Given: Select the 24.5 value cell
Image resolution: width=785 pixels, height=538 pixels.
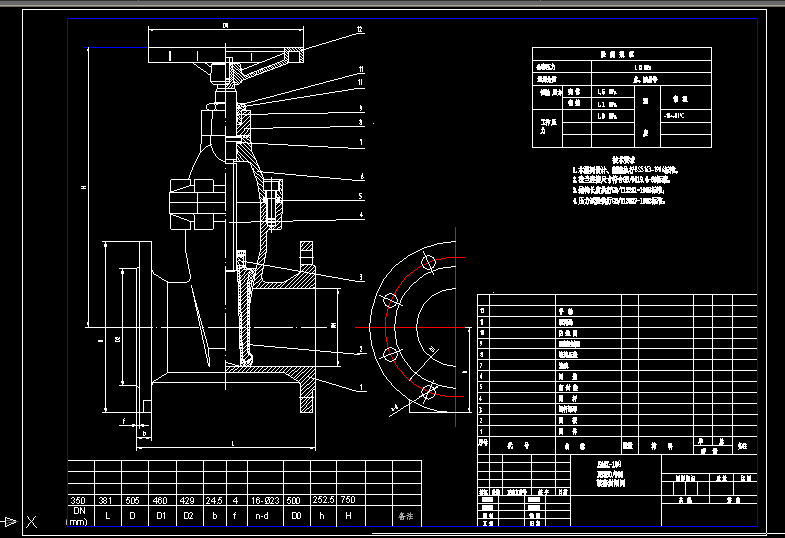Looking at the screenshot, I should coord(212,500).
